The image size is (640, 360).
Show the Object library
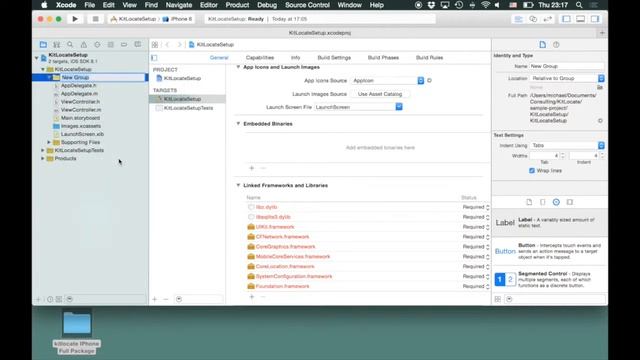tap(556, 202)
